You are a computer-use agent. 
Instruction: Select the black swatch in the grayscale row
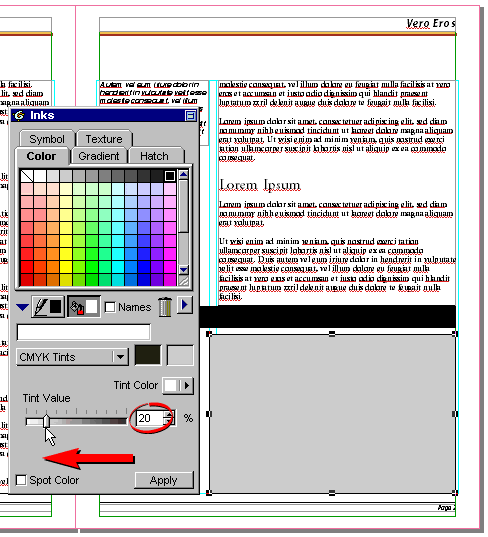click(x=170, y=176)
